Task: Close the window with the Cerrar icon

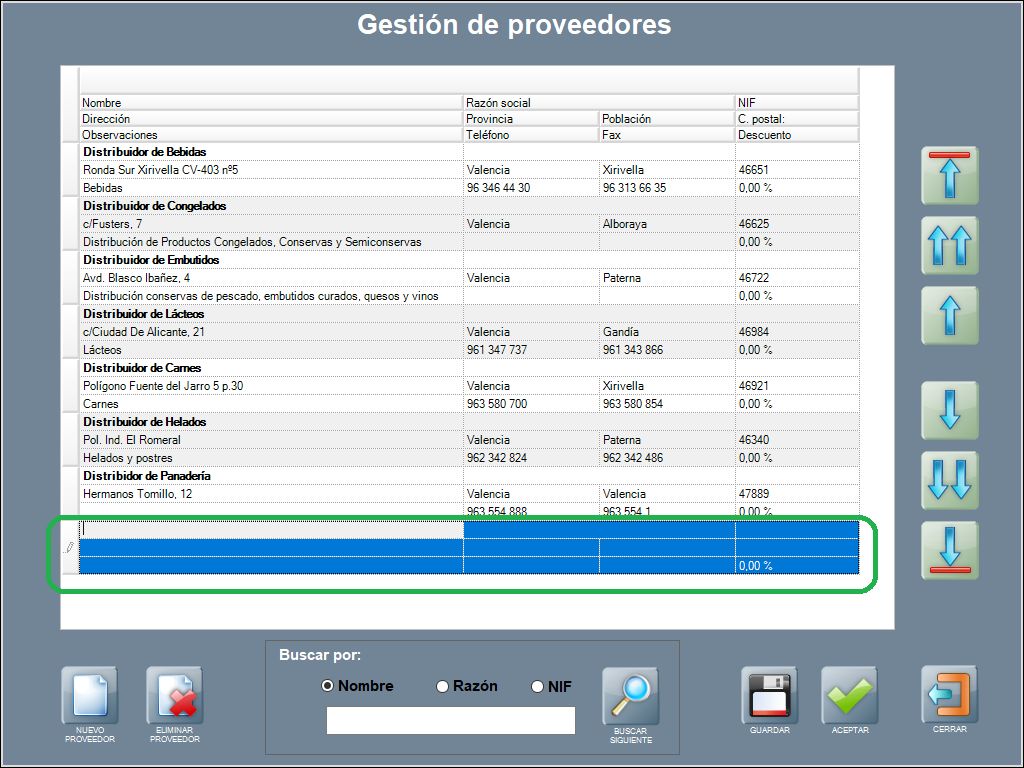Action: 949,696
